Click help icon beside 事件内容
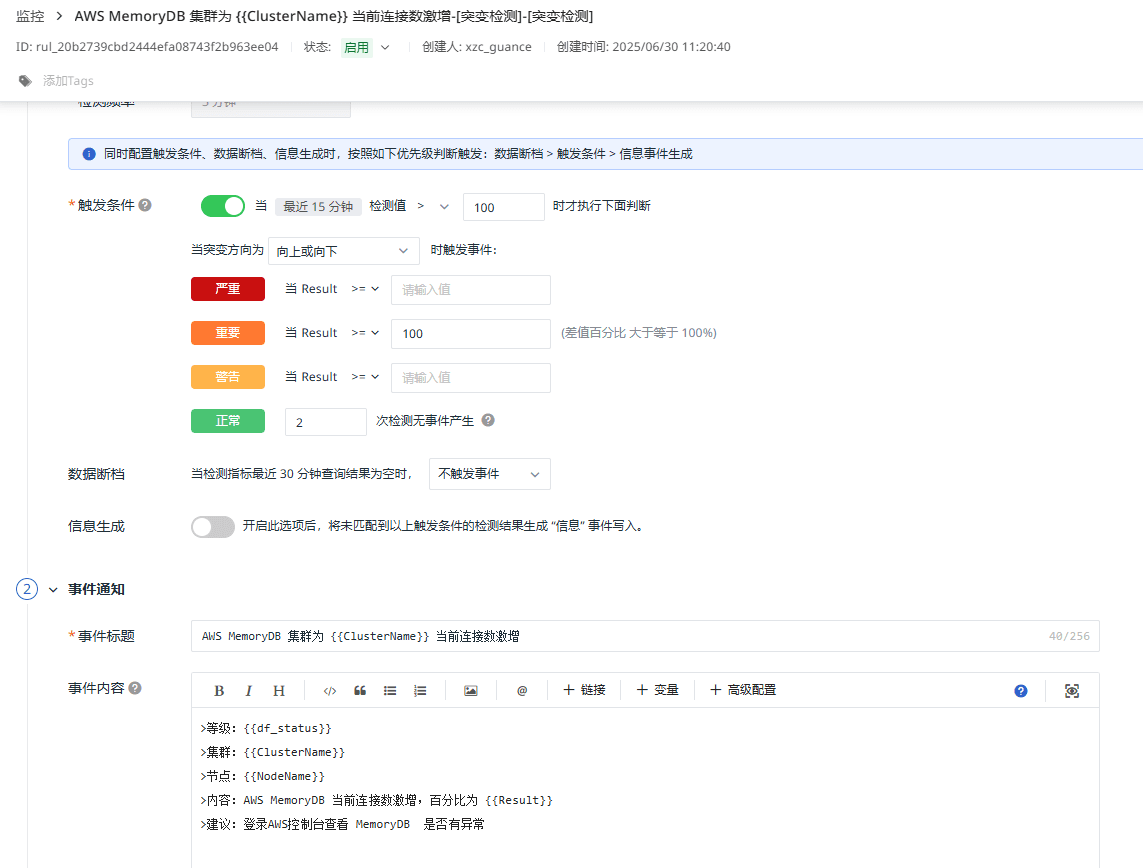This screenshot has height=868, width=1143. [135, 687]
